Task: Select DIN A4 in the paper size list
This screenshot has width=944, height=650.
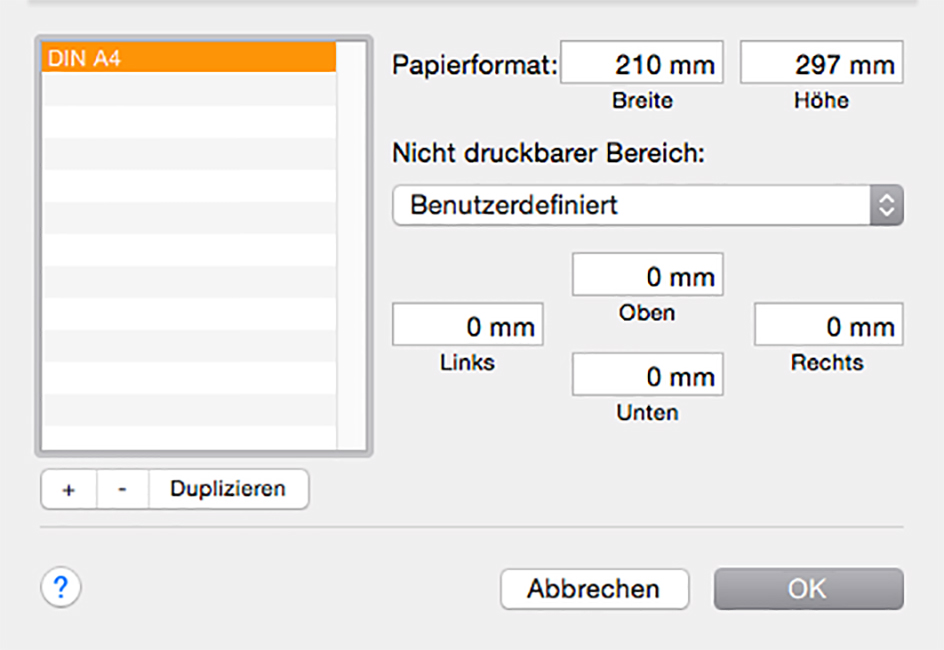Action: coord(188,58)
